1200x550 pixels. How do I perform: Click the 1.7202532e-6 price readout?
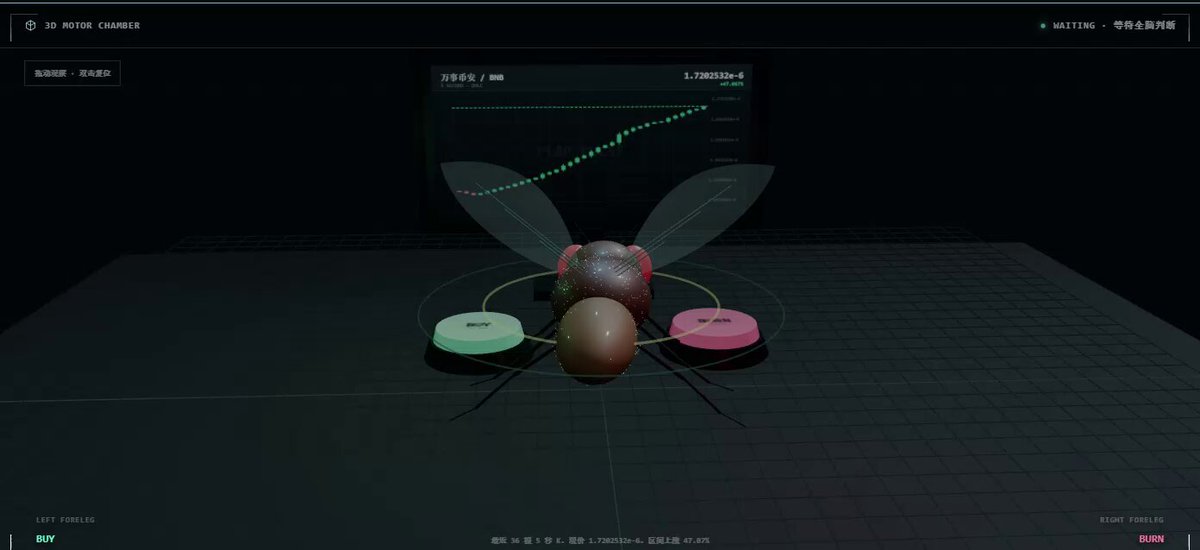713,76
